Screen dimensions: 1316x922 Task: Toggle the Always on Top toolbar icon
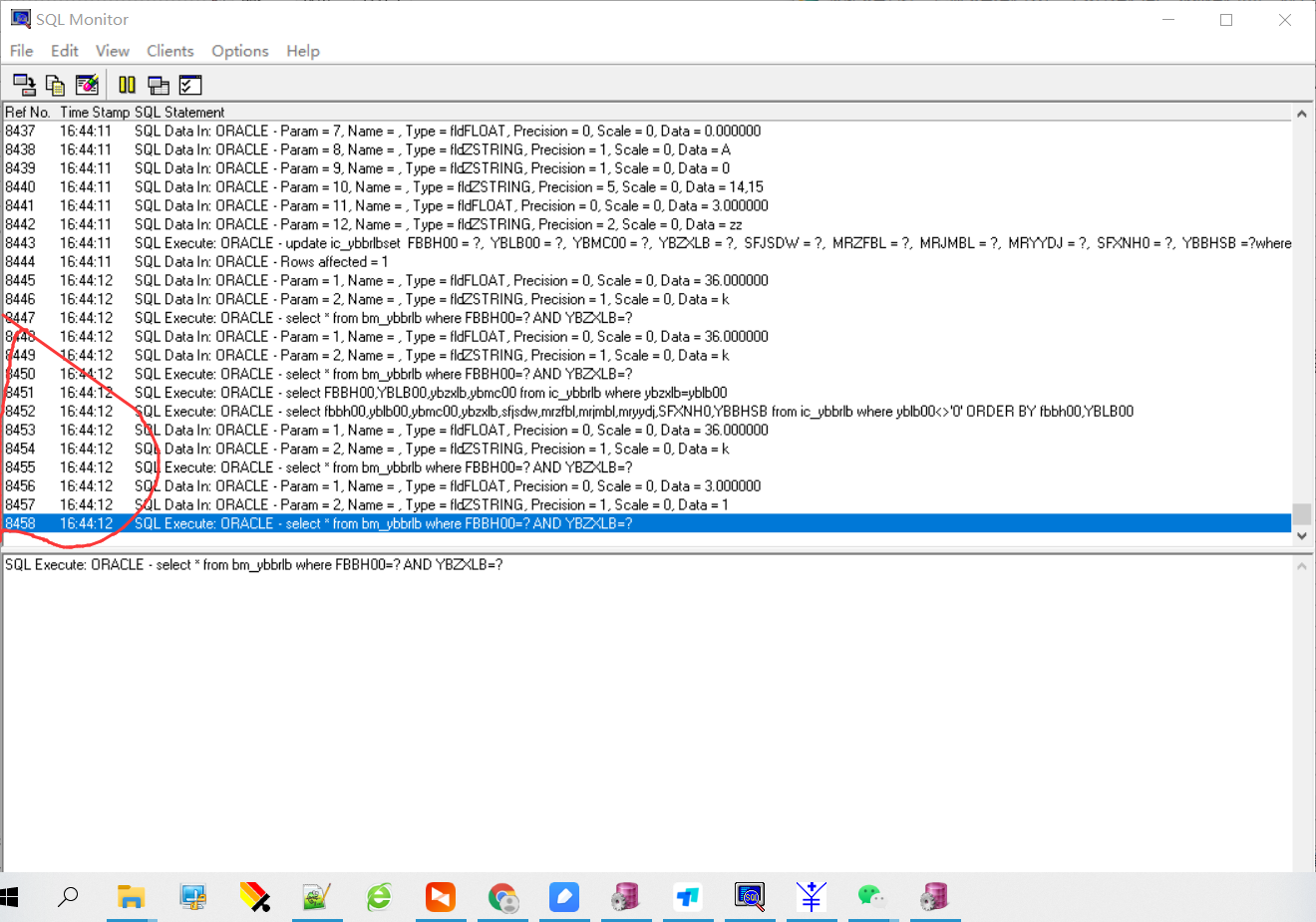[x=159, y=85]
